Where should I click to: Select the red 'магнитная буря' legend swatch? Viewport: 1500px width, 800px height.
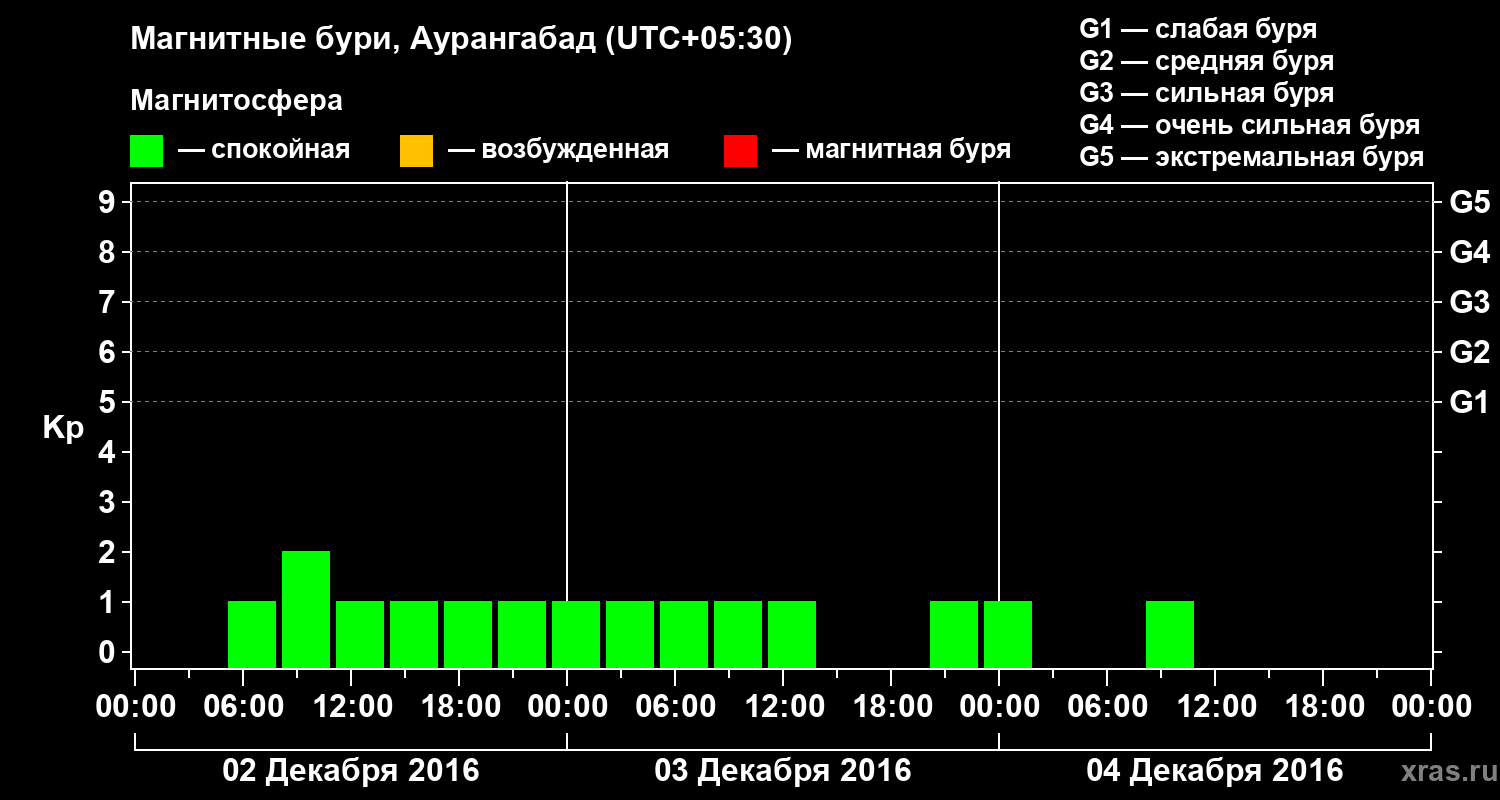740,151
